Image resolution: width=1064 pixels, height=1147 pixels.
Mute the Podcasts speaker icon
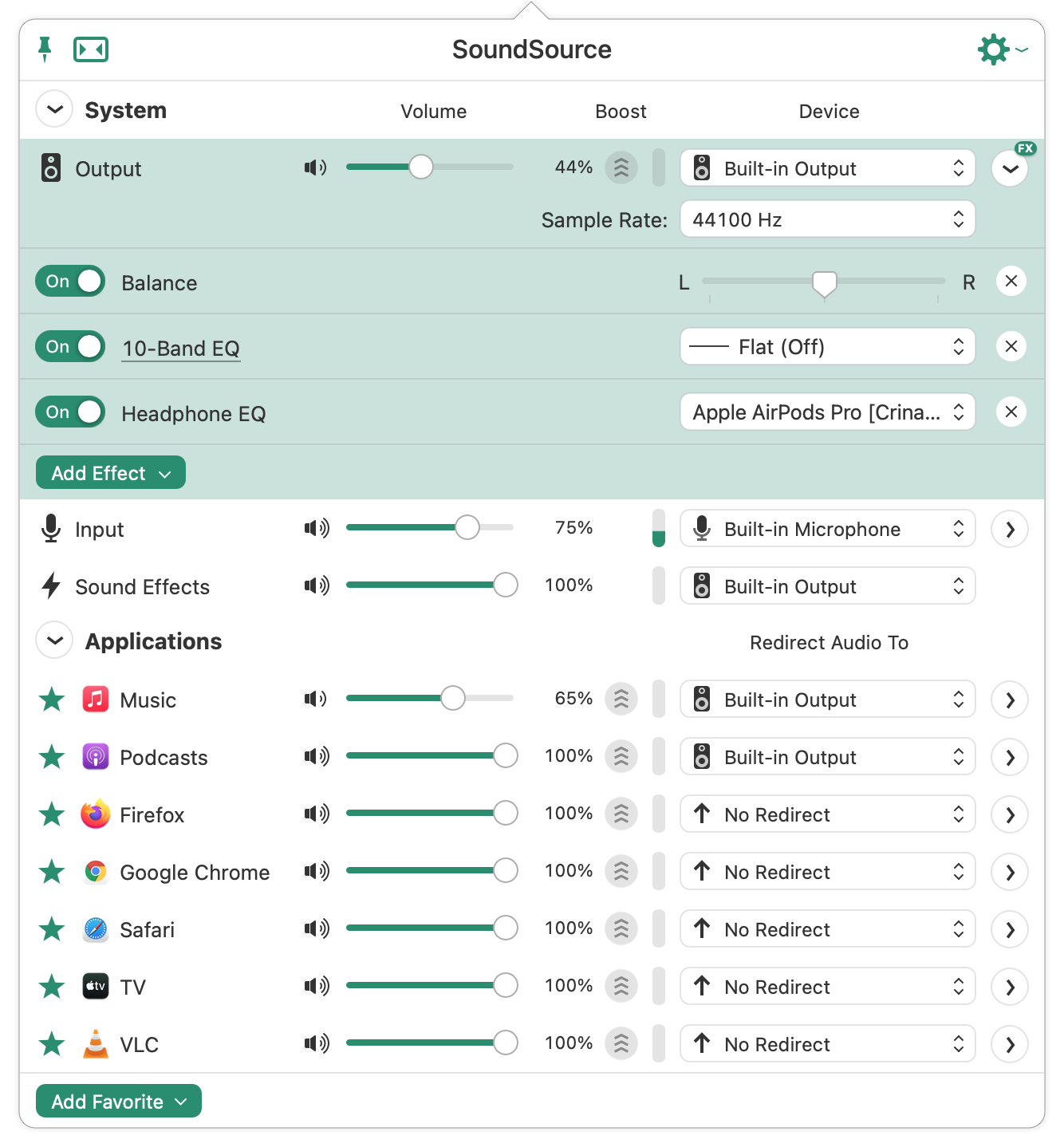coord(317,756)
